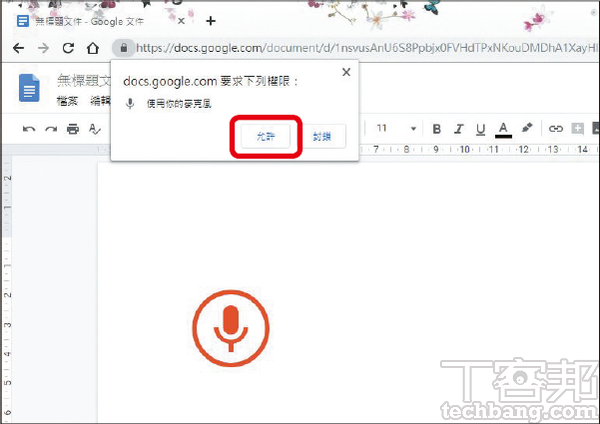Close the Google 文件 browser tab

pos(181,21)
